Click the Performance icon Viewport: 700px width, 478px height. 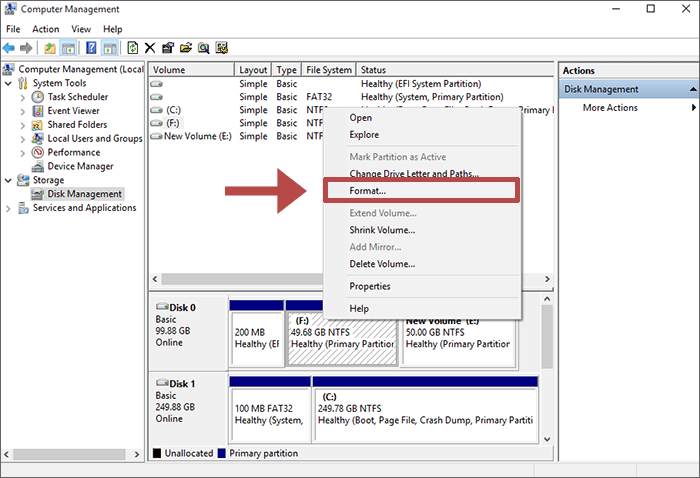[38, 152]
